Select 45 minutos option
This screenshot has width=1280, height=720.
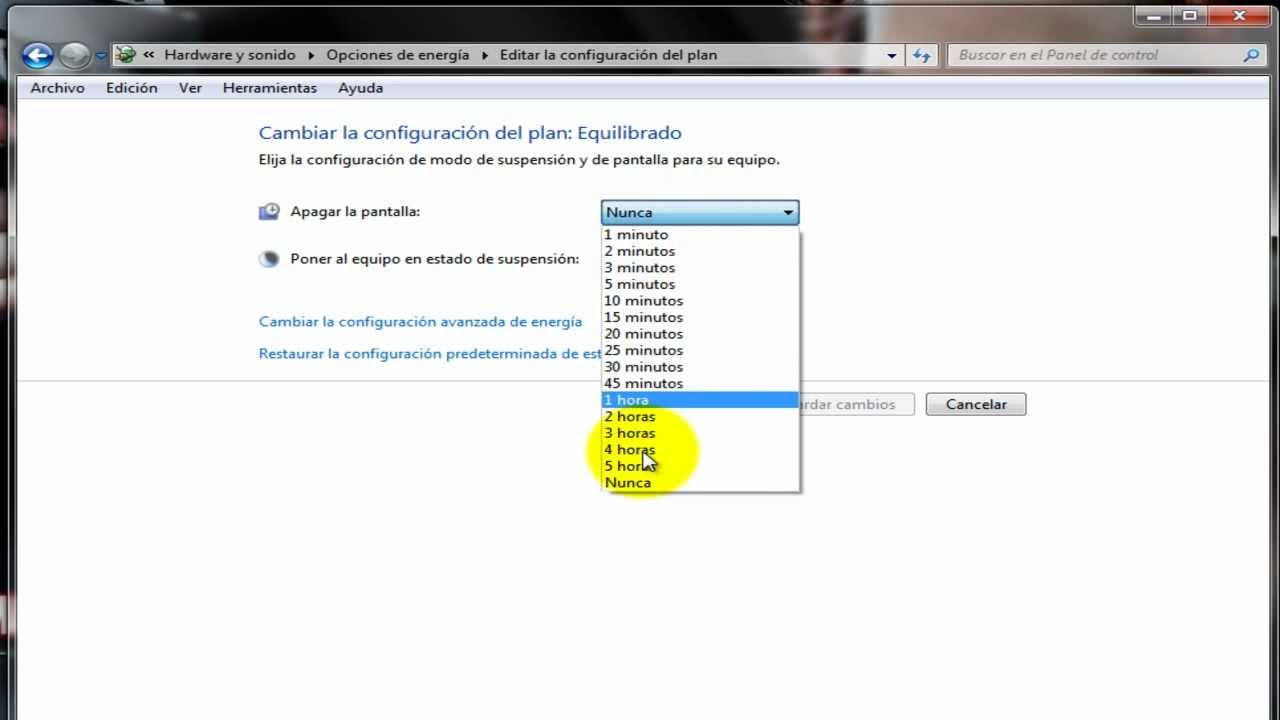700,383
